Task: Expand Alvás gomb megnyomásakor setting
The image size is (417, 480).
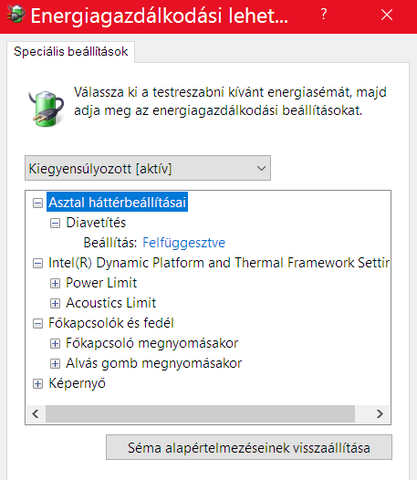Action: point(55,364)
